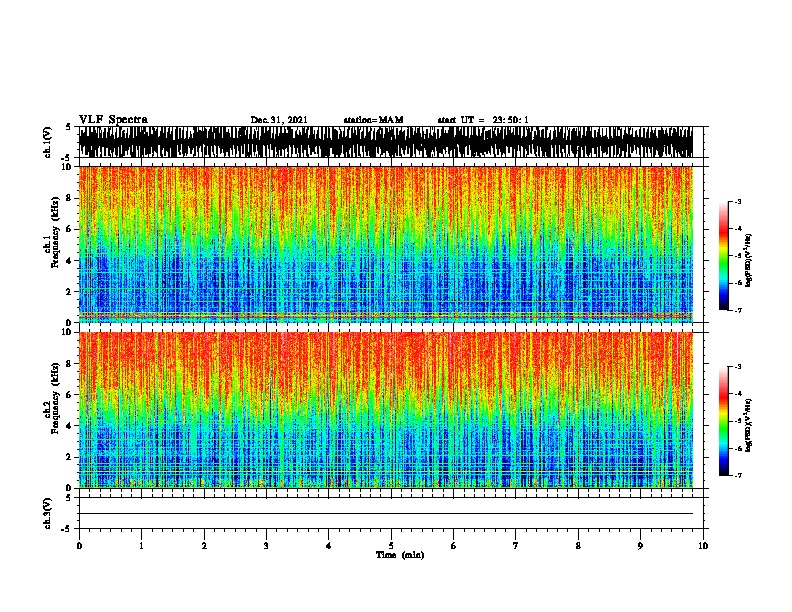Click the ch.1 color bar log(PSD) unit label
This screenshot has width=792, height=612.
tap(748, 260)
